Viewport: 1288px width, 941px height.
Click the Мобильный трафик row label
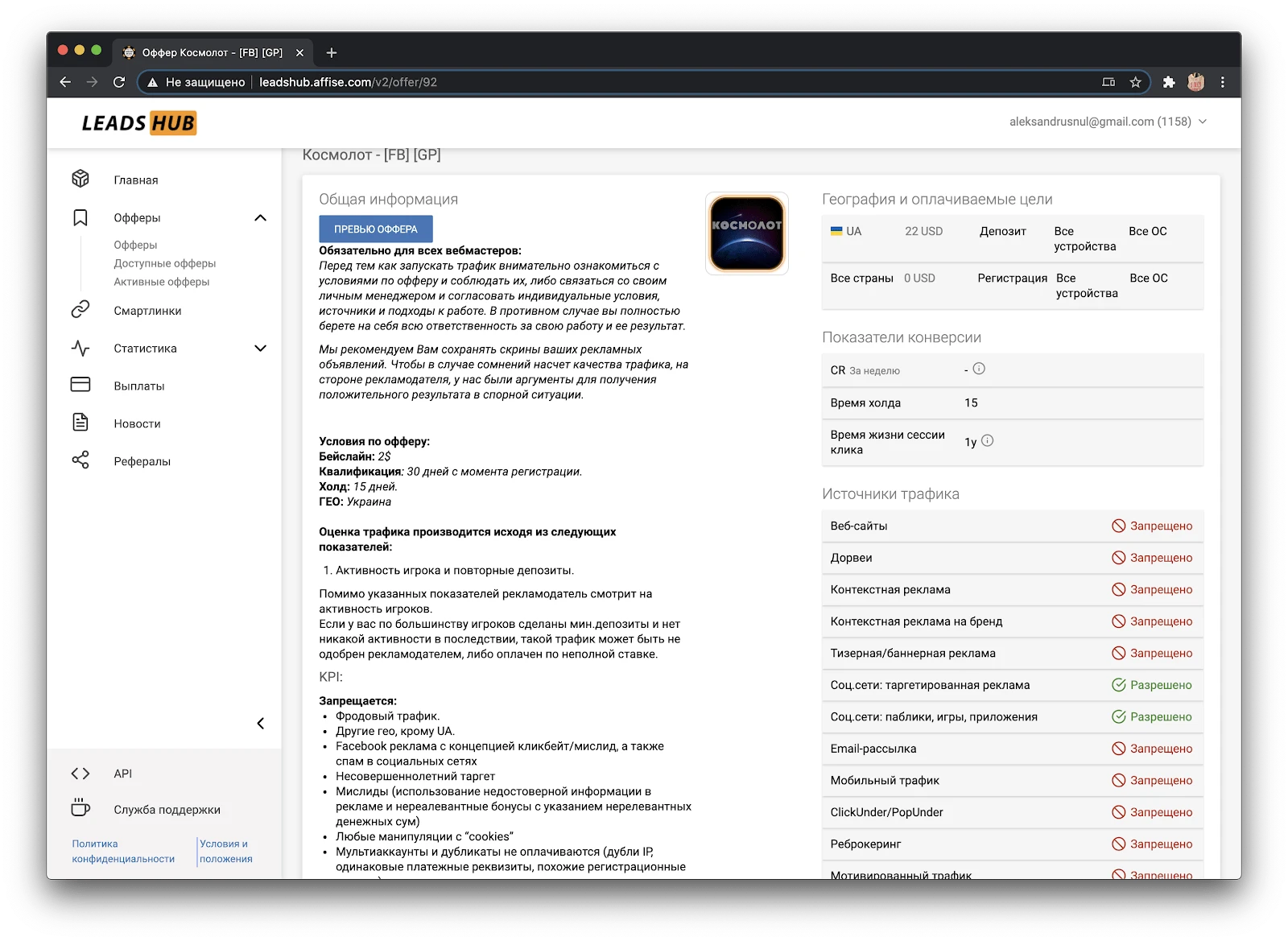[x=885, y=780]
